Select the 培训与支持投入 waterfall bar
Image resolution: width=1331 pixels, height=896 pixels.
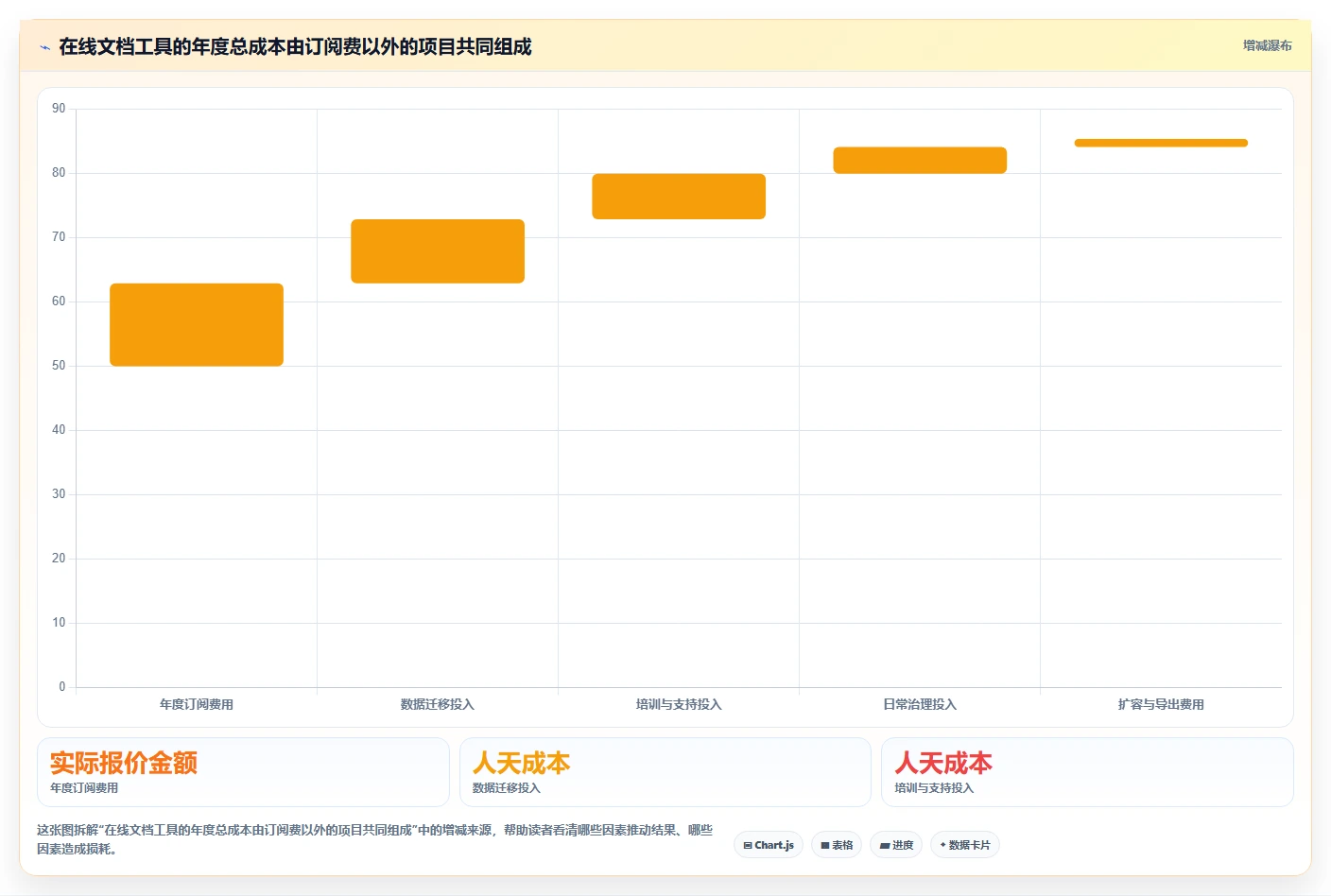click(x=679, y=197)
